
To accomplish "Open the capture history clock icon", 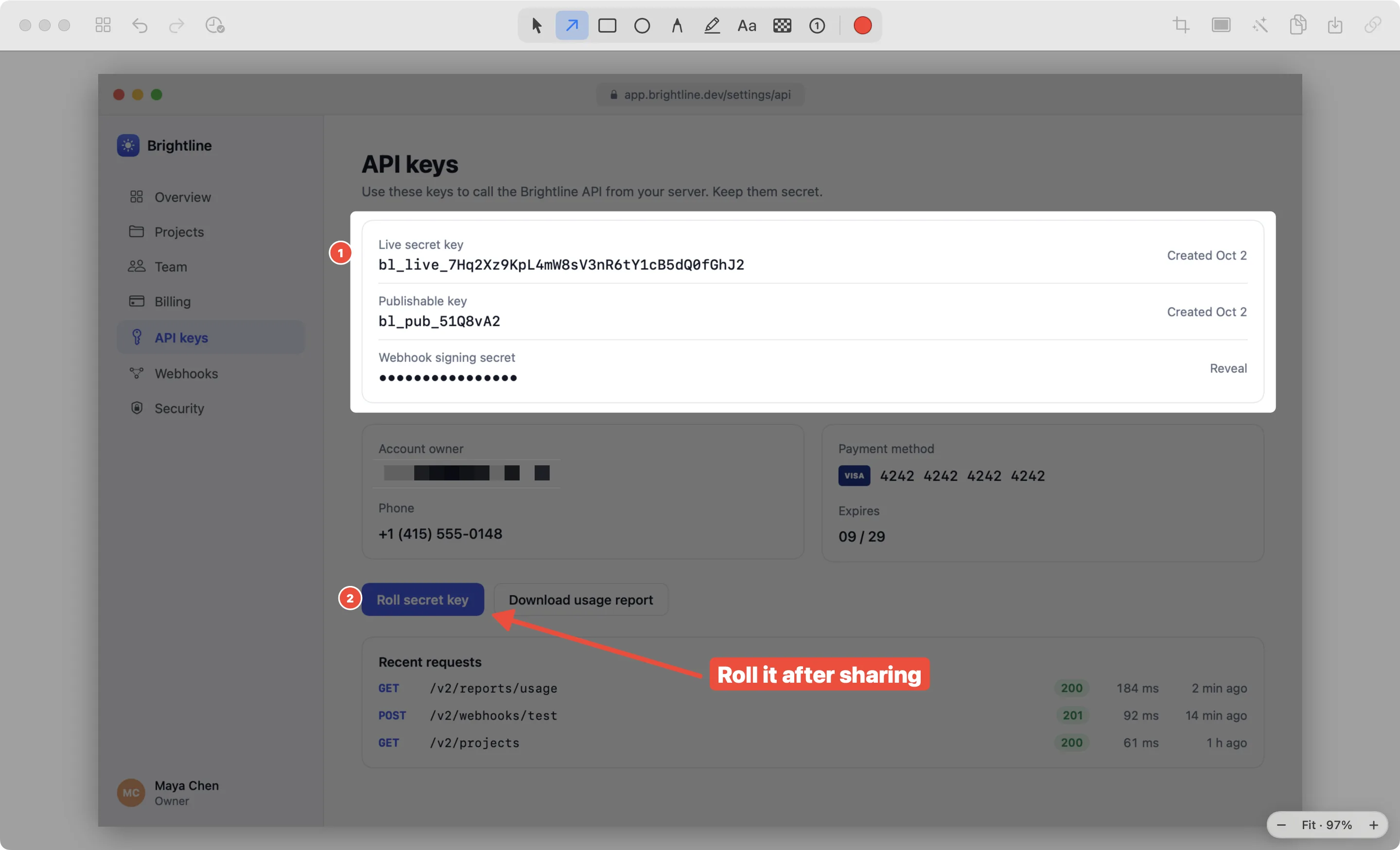I will pos(215,26).
